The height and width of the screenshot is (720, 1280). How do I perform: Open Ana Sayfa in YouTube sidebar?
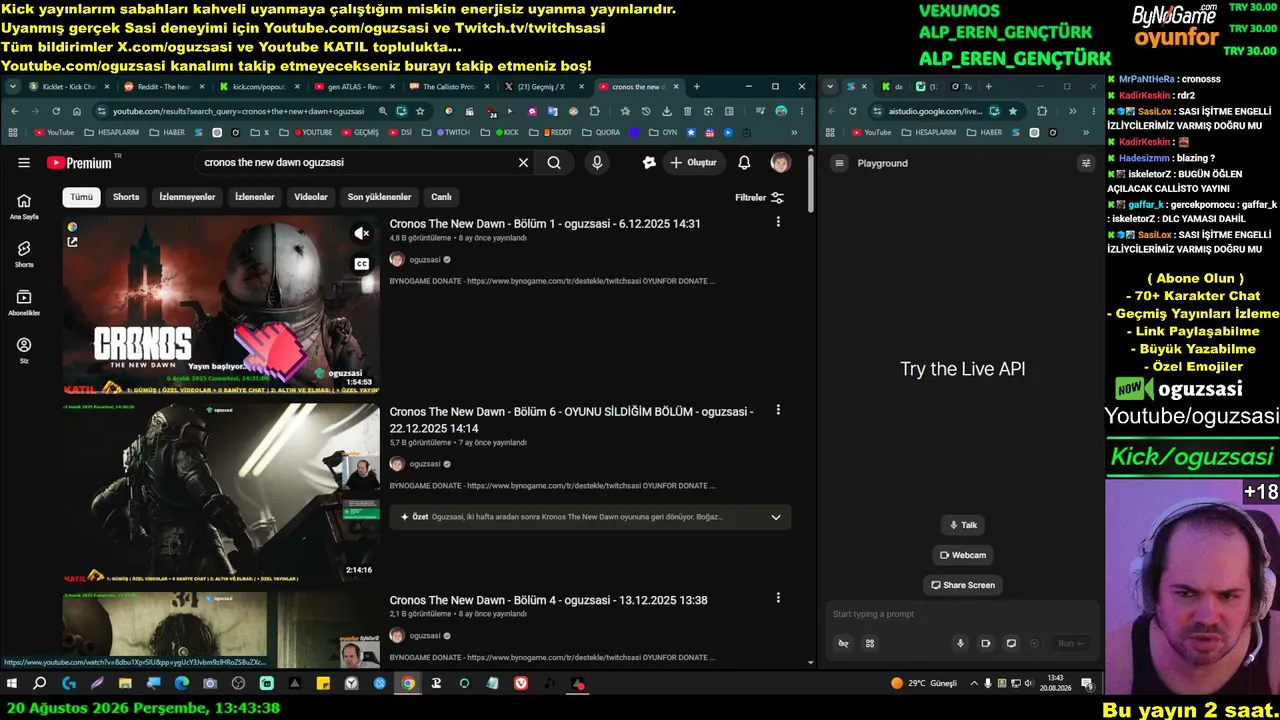24,206
